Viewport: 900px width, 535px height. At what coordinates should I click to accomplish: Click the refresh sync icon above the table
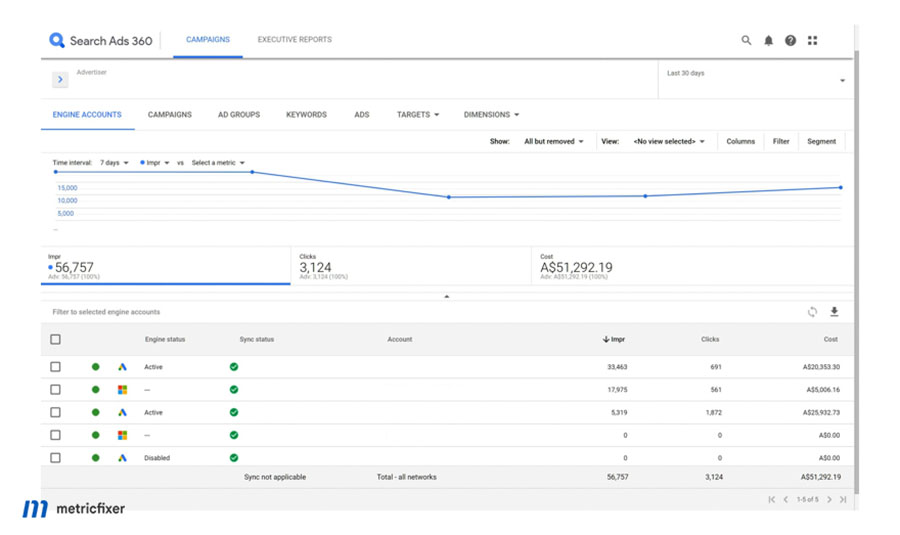pos(812,312)
